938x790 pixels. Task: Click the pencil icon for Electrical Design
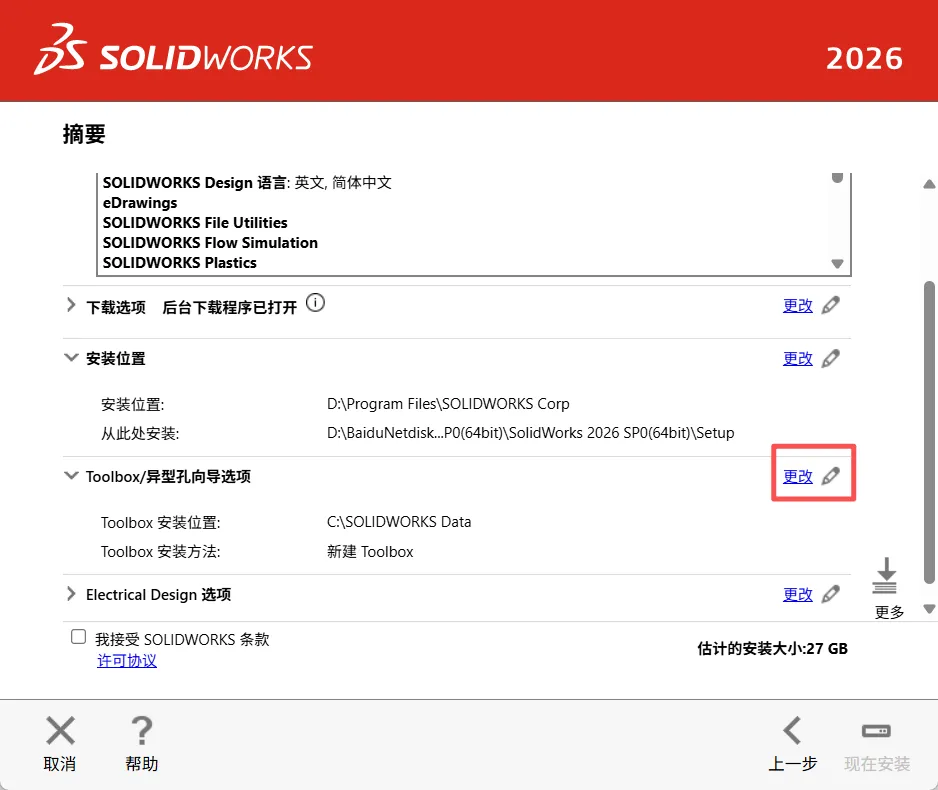(830, 594)
